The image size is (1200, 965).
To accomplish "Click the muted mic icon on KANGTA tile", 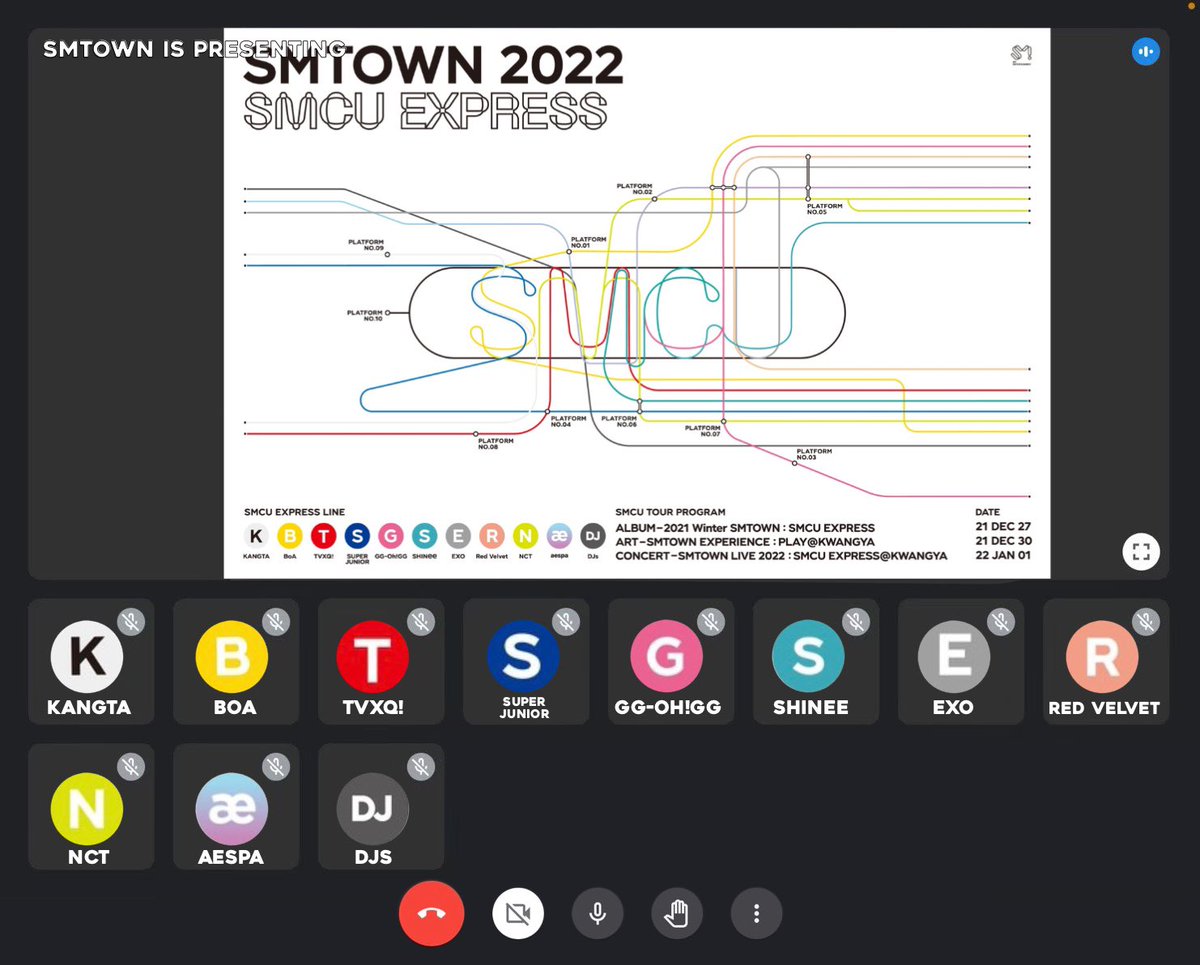I will [131, 622].
